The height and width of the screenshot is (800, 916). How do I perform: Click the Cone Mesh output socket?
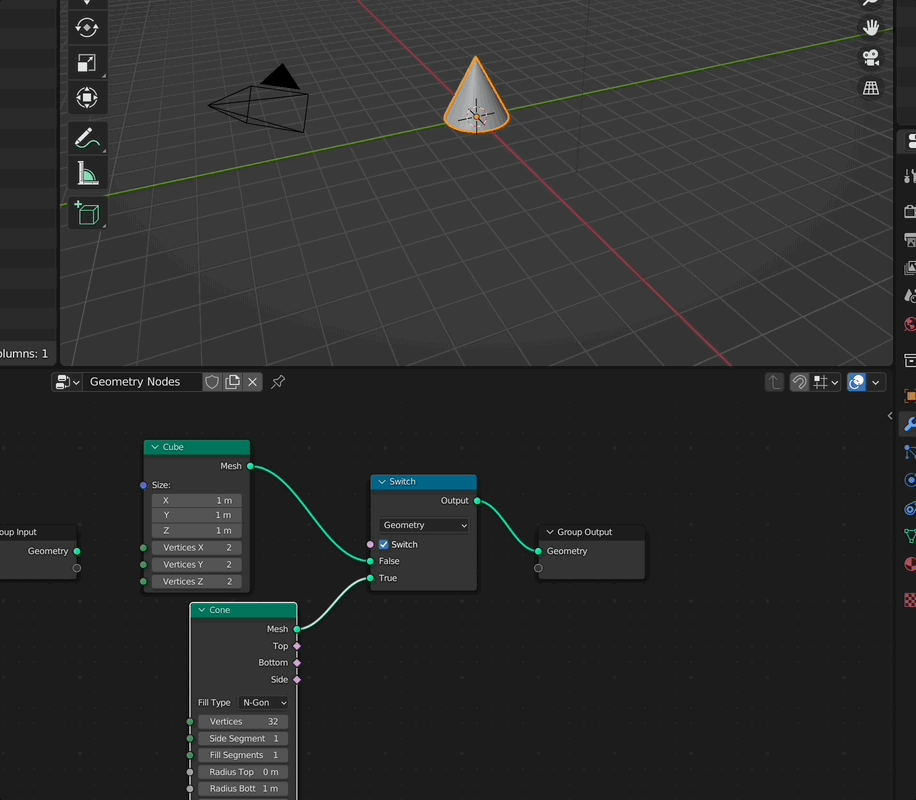click(x=297, y=629)
